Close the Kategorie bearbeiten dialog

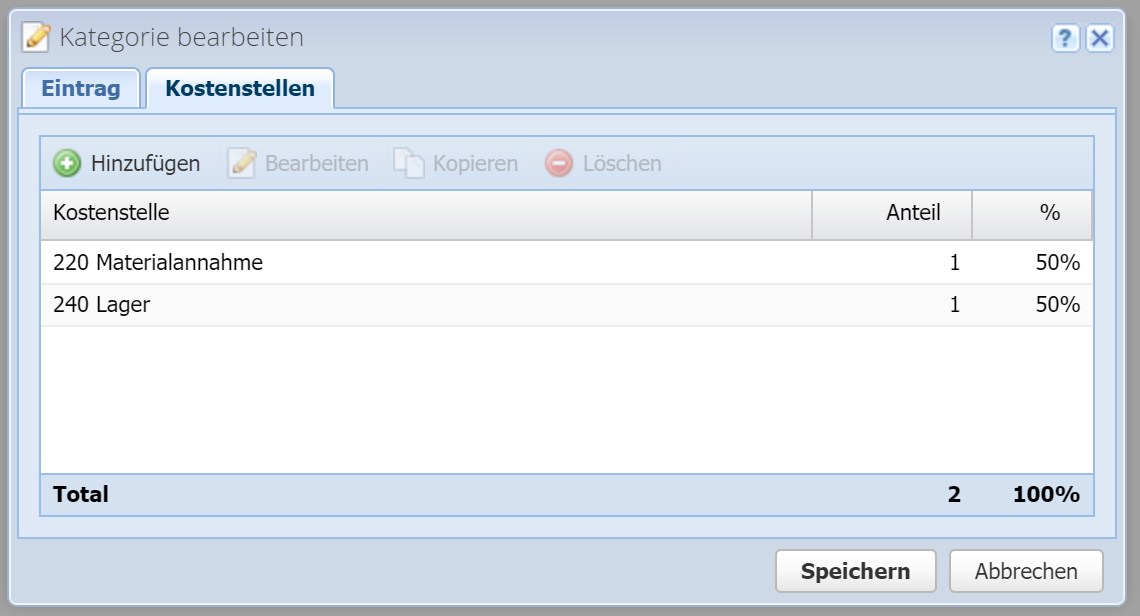point(1099,39)
